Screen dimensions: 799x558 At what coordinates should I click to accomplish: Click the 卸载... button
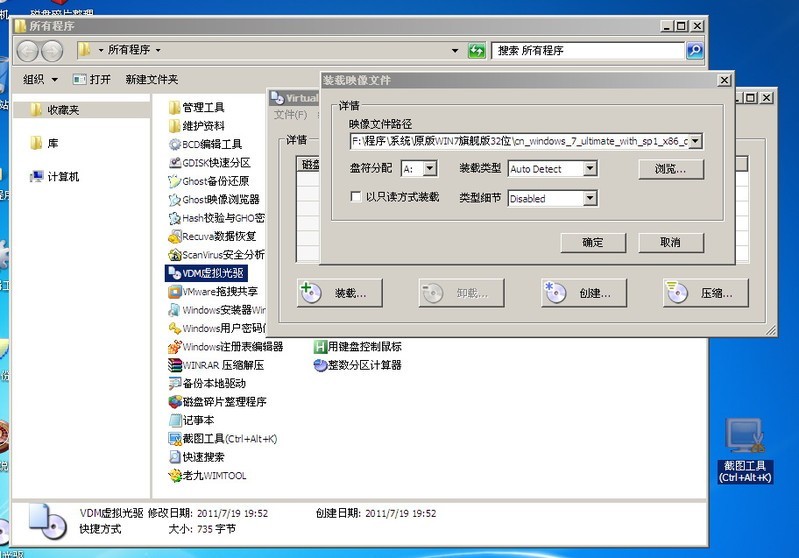[x=461, y=293]
